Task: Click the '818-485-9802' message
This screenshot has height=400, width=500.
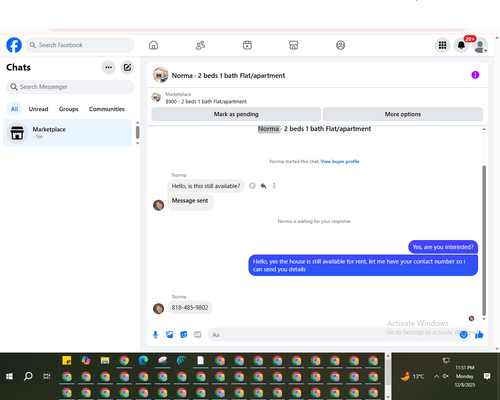Action: [190, 308]
